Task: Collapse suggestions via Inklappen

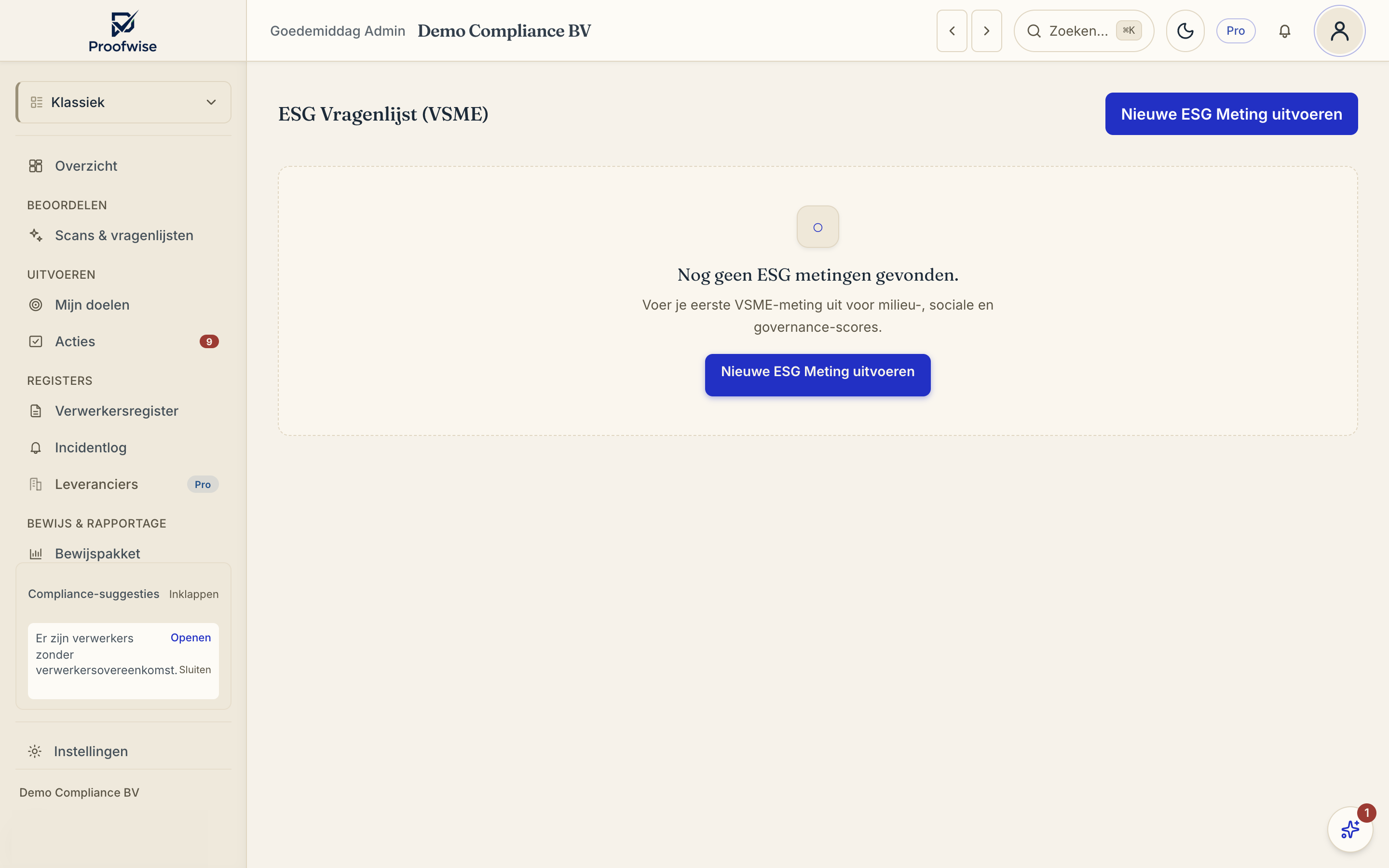Action: click(193, 594)
